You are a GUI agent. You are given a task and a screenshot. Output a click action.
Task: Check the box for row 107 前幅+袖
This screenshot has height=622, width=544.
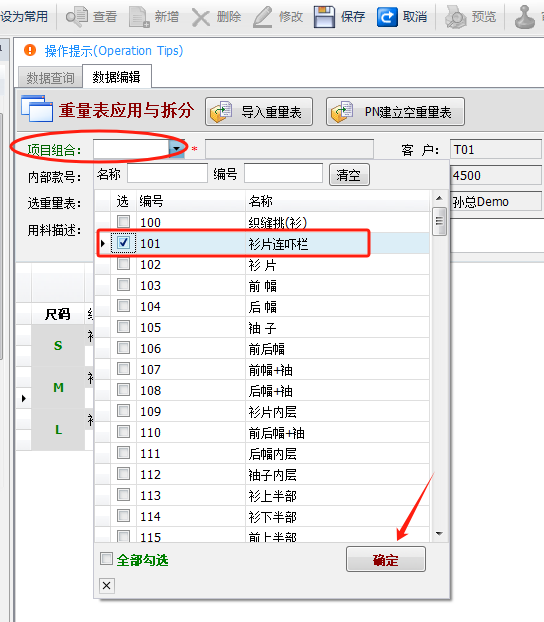123,369
